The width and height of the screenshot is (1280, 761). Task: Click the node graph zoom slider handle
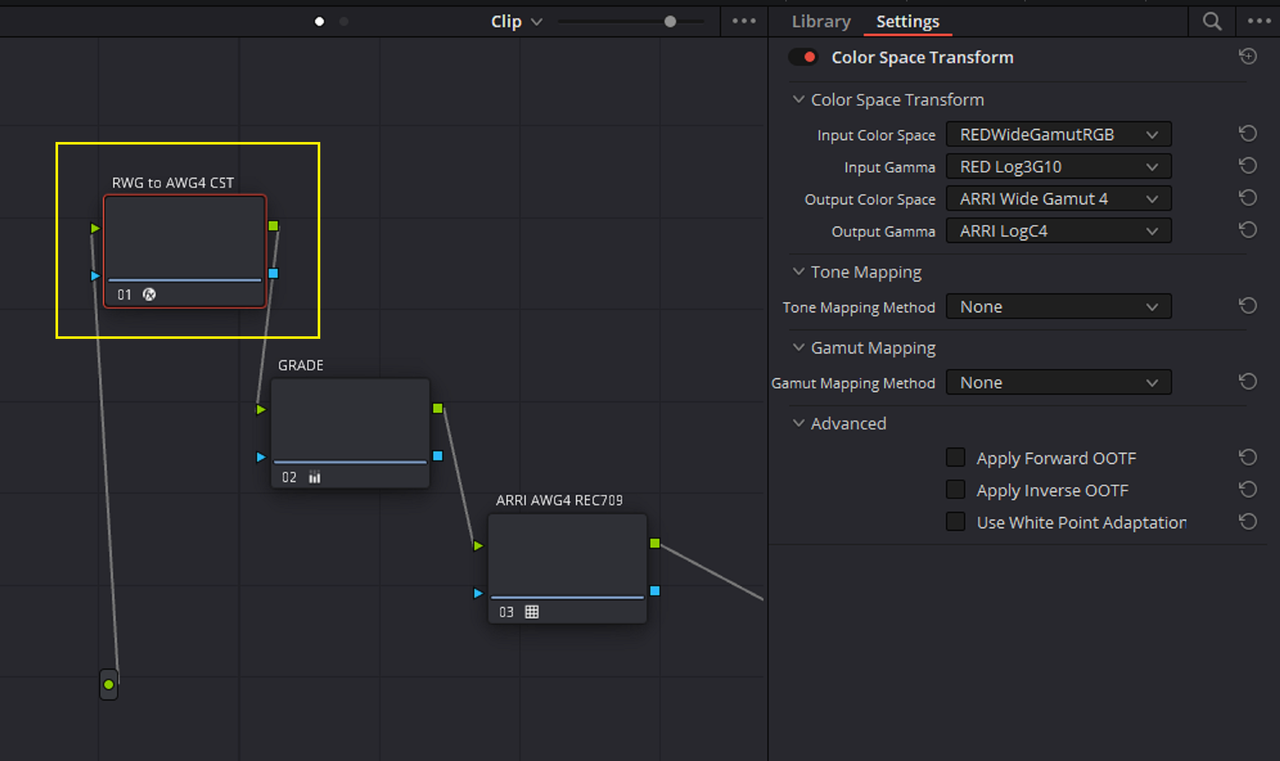click(670, 21)
